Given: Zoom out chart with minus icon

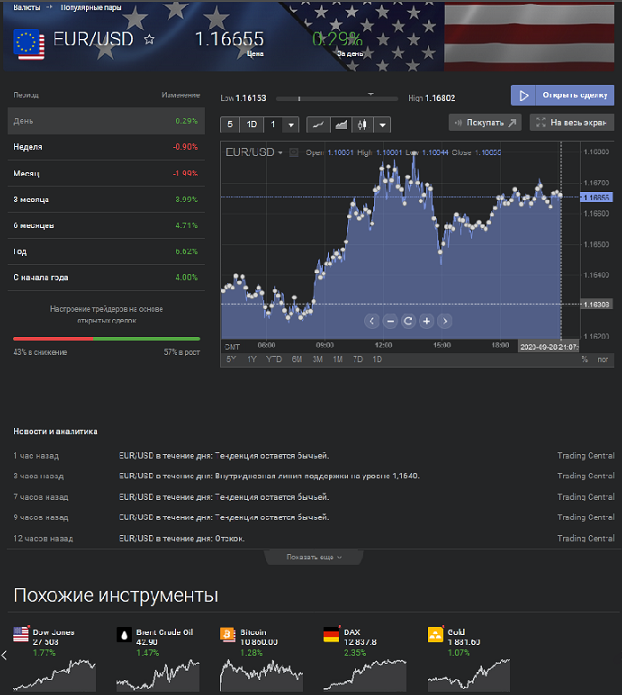Looking at the screenshot, I should click(389, 321).
